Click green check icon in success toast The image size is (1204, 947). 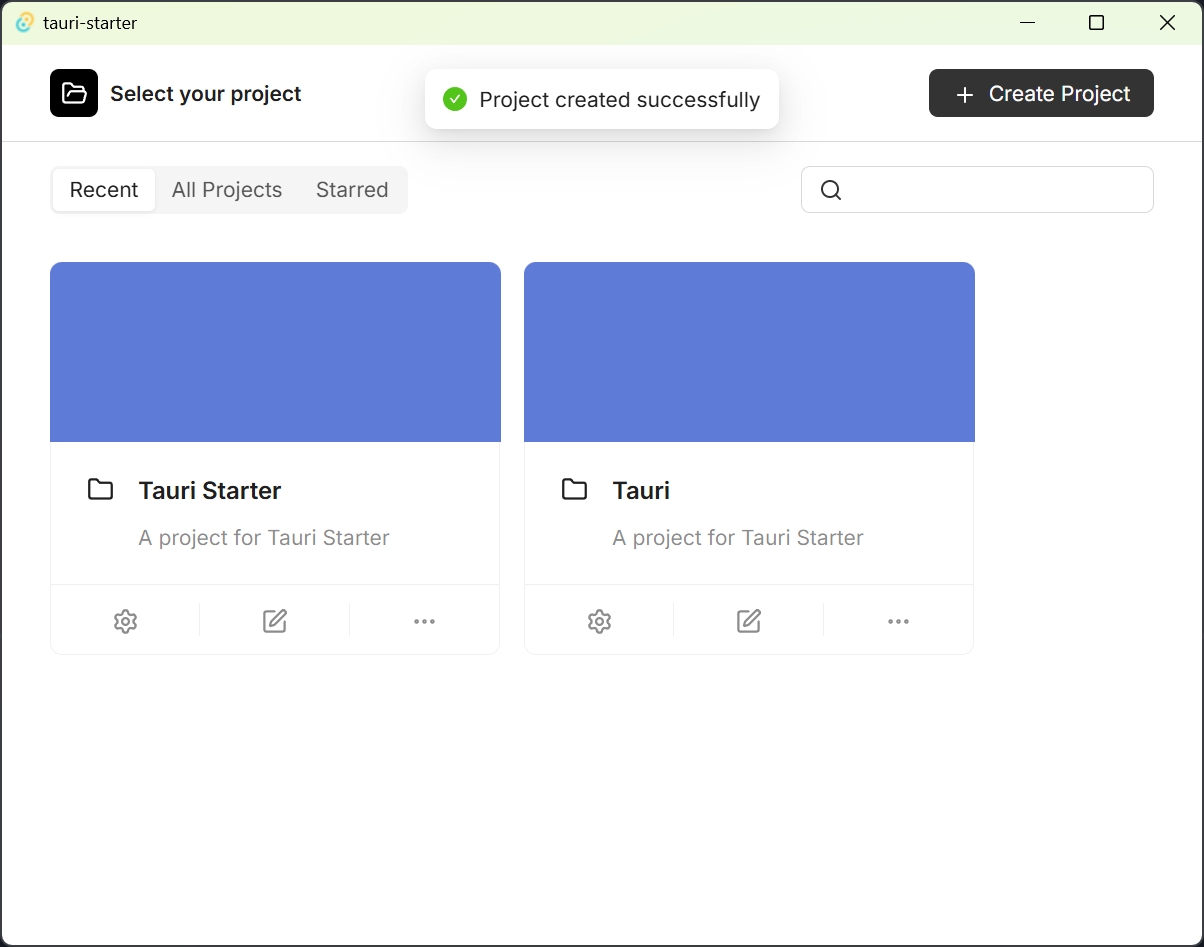click(455, 99)
